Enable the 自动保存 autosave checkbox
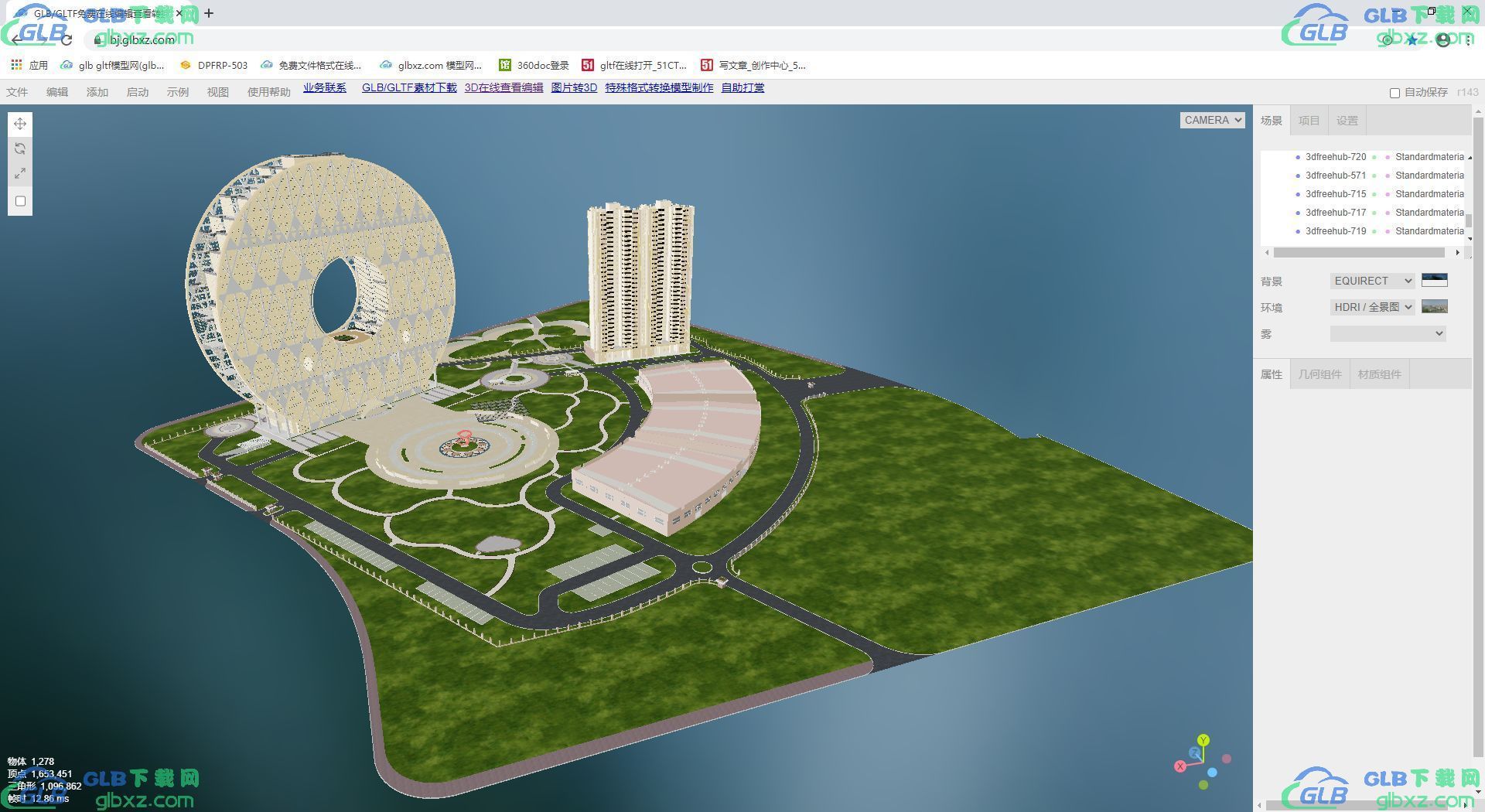The width and height of the screenshot is (1485, 812). pos(1395,93)
